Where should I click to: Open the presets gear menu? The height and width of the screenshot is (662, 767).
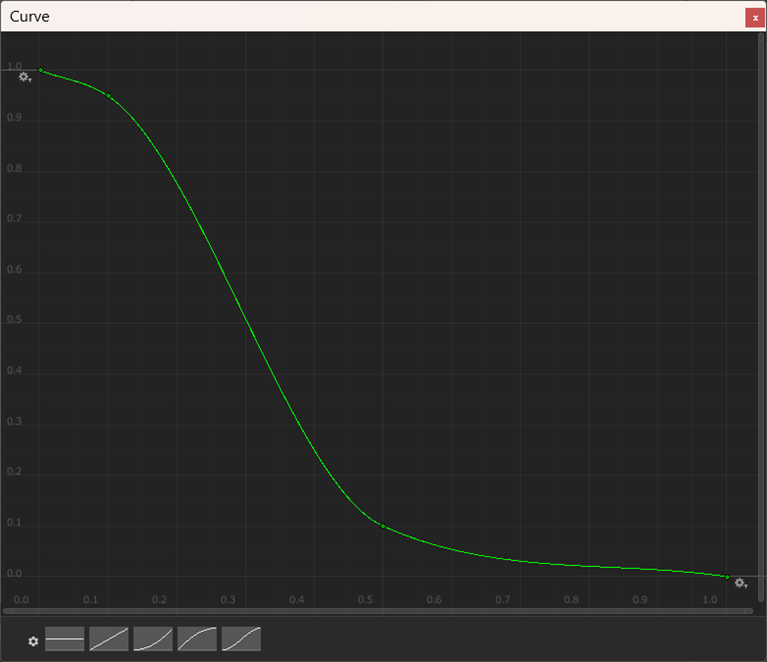(33, 641)
